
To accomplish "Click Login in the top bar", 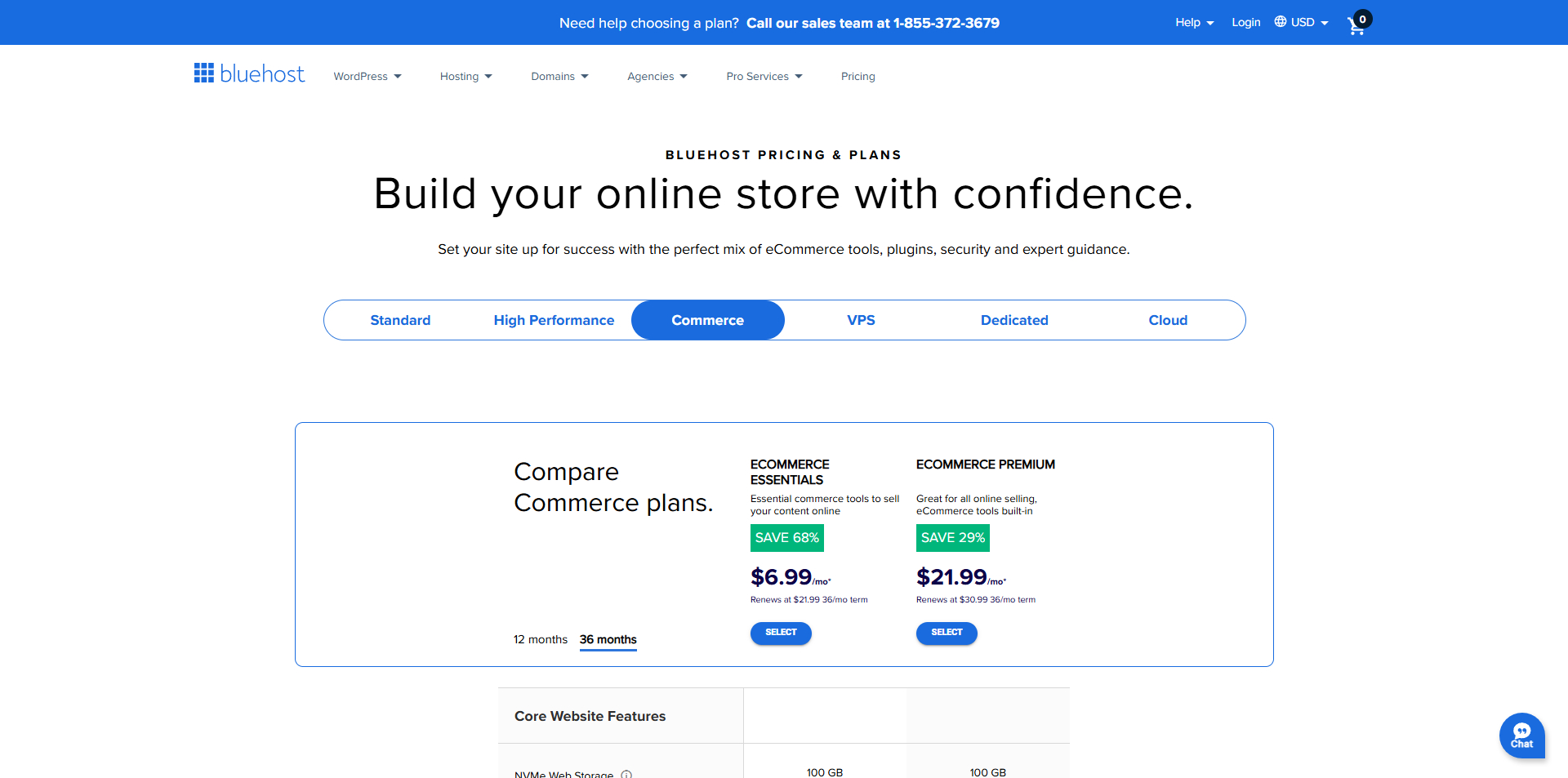I will pyautogui.click(x=1245, y=22).
